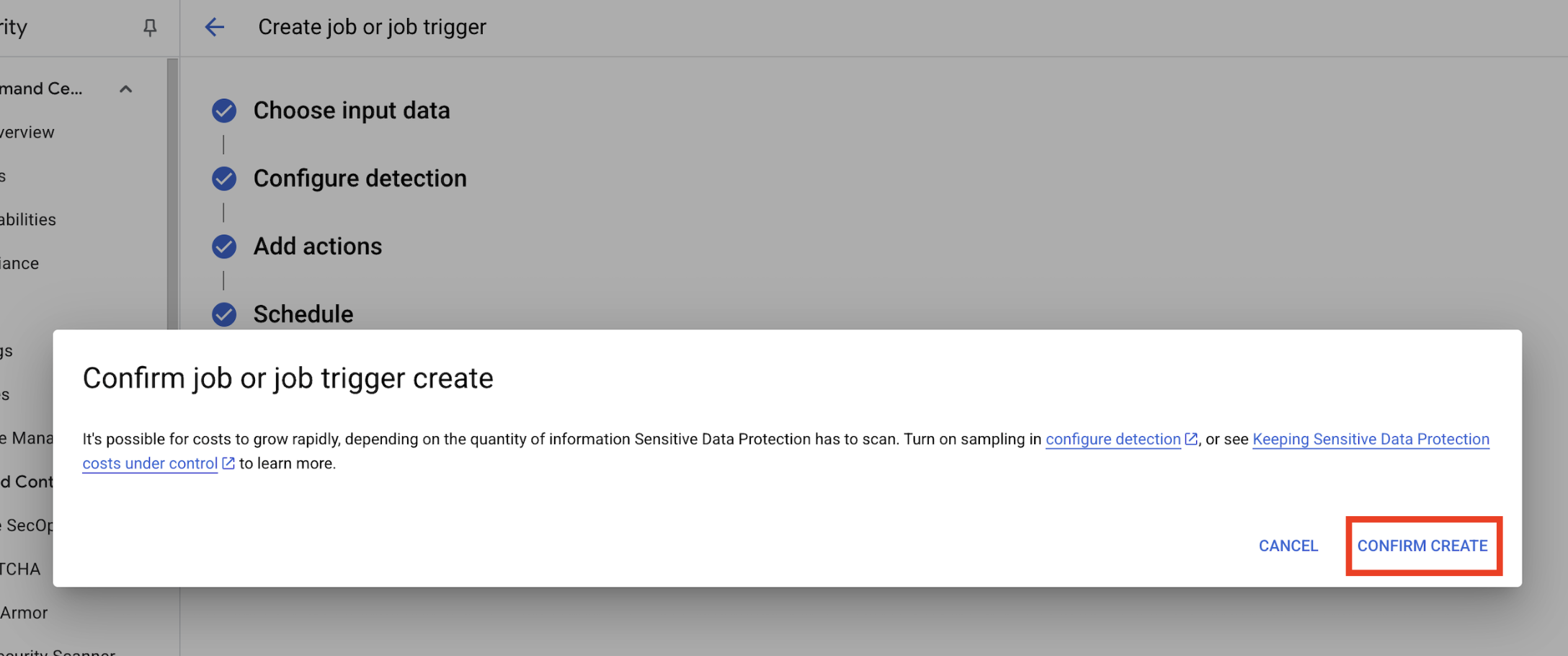Viewport: 1568px width, 656px height.
Task: Click the Choose input data completed checkmark icon
Action: [x=224, y=110]
